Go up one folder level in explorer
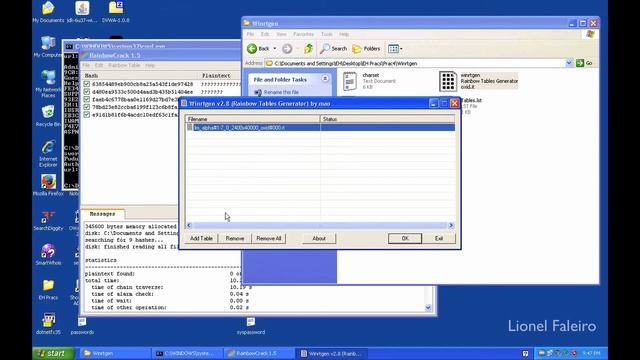This screenshot has height=360, width=640. [308, 49]
